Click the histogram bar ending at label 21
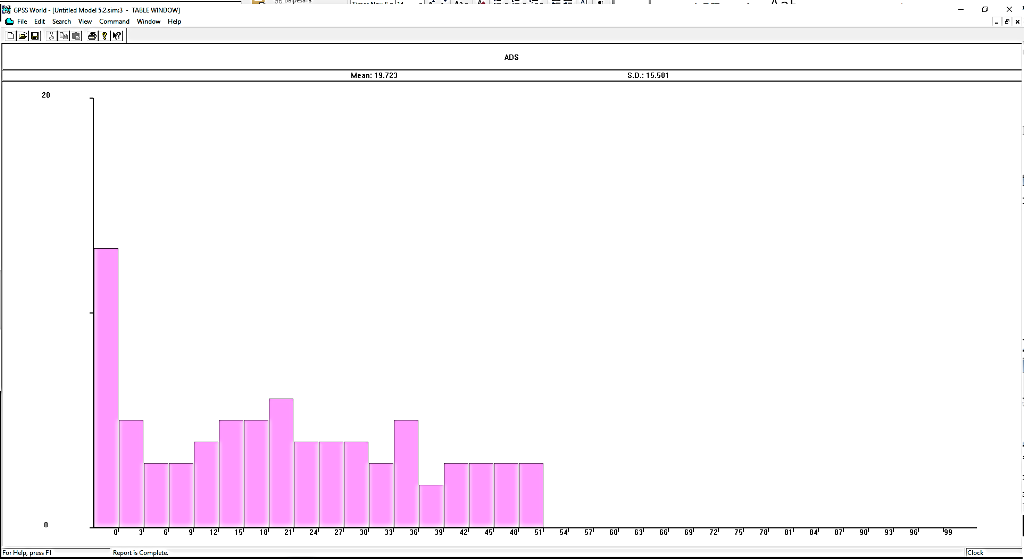1024x559 pixels. click(281, 462)
